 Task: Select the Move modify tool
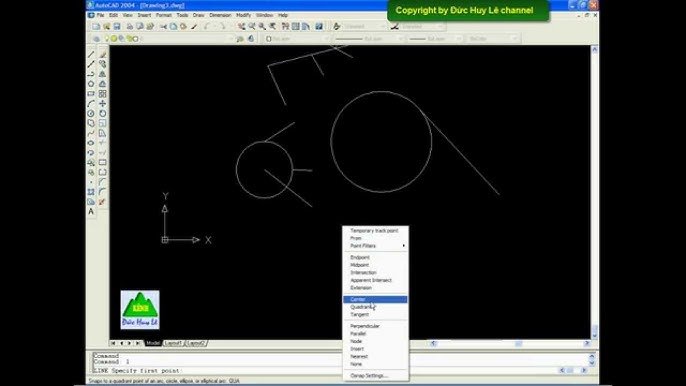(102, 104)
